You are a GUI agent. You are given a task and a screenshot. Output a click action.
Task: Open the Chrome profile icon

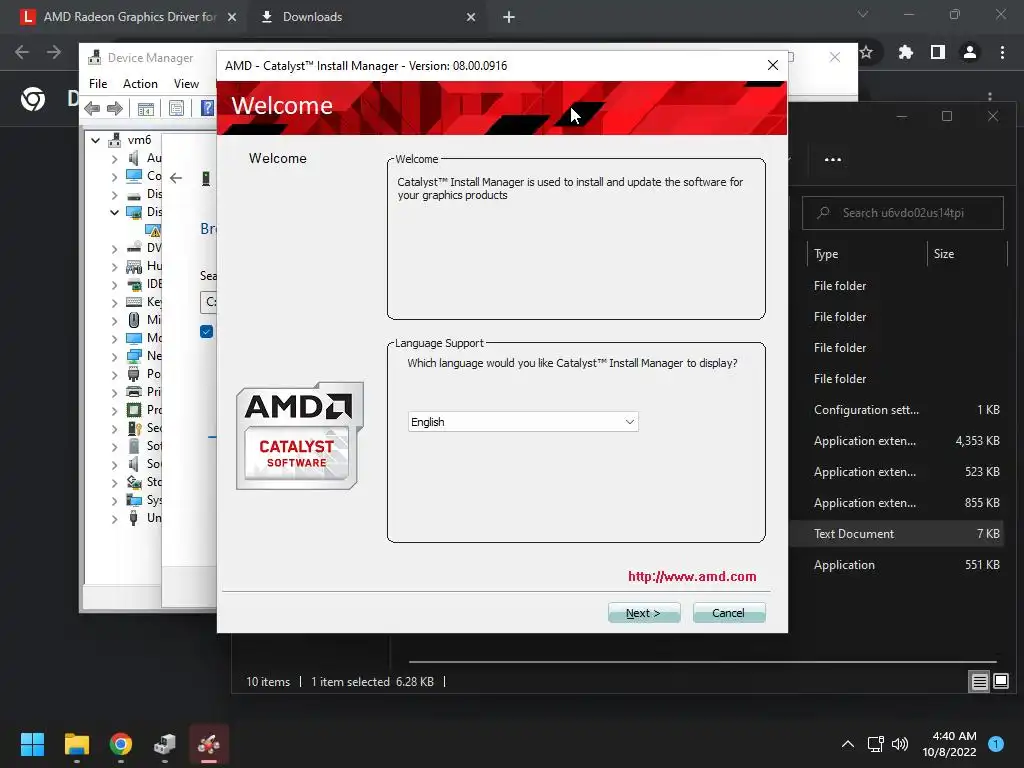pyautogui.click(x=970, y=52)
